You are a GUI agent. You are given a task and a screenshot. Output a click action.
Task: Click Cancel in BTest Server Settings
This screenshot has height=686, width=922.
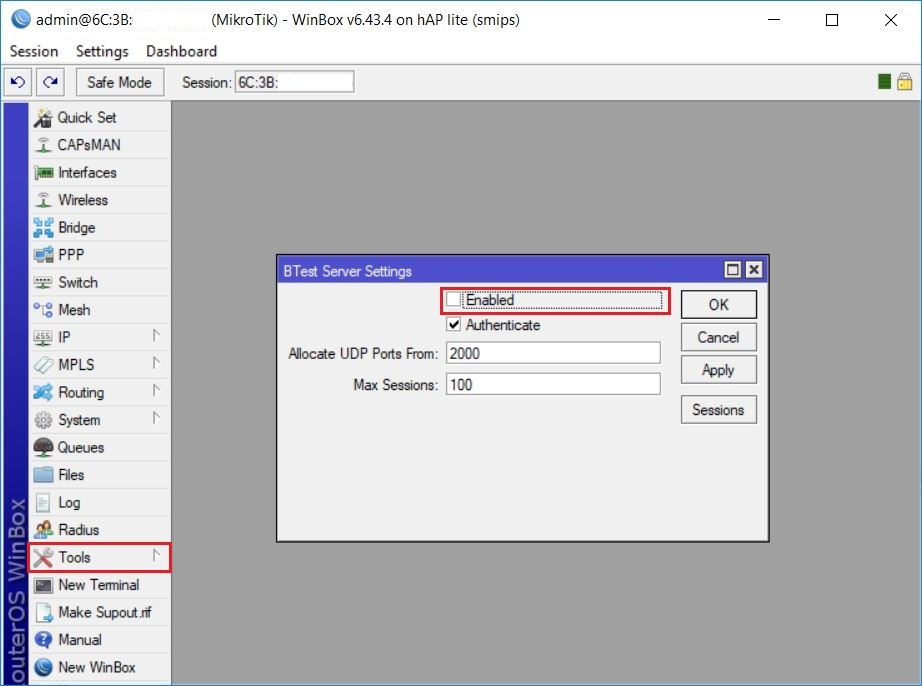tap(719, 337)
